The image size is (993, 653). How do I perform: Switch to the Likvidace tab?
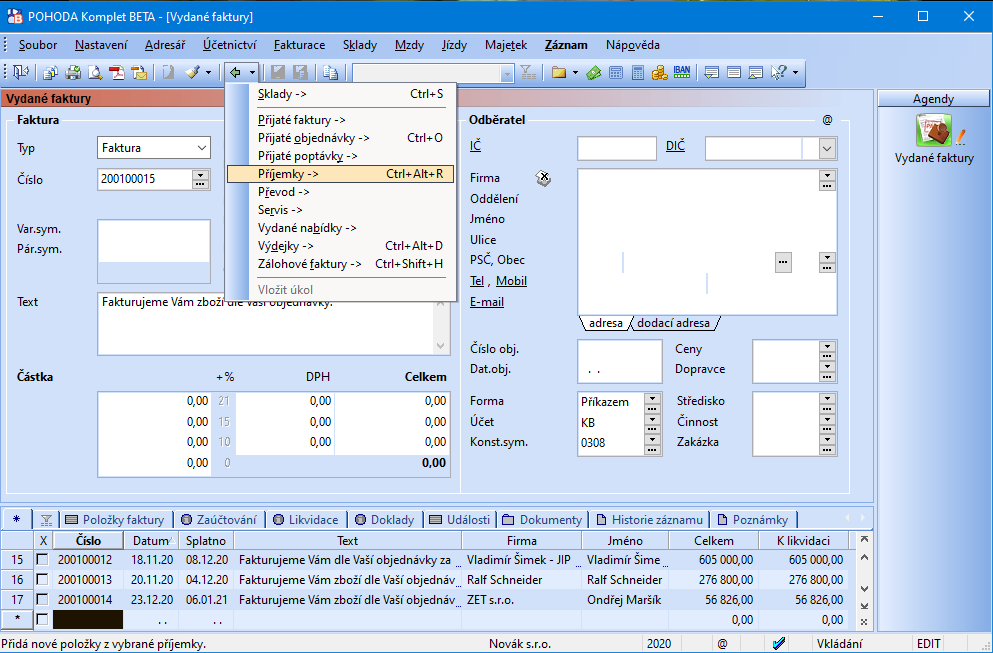point(306,520)
